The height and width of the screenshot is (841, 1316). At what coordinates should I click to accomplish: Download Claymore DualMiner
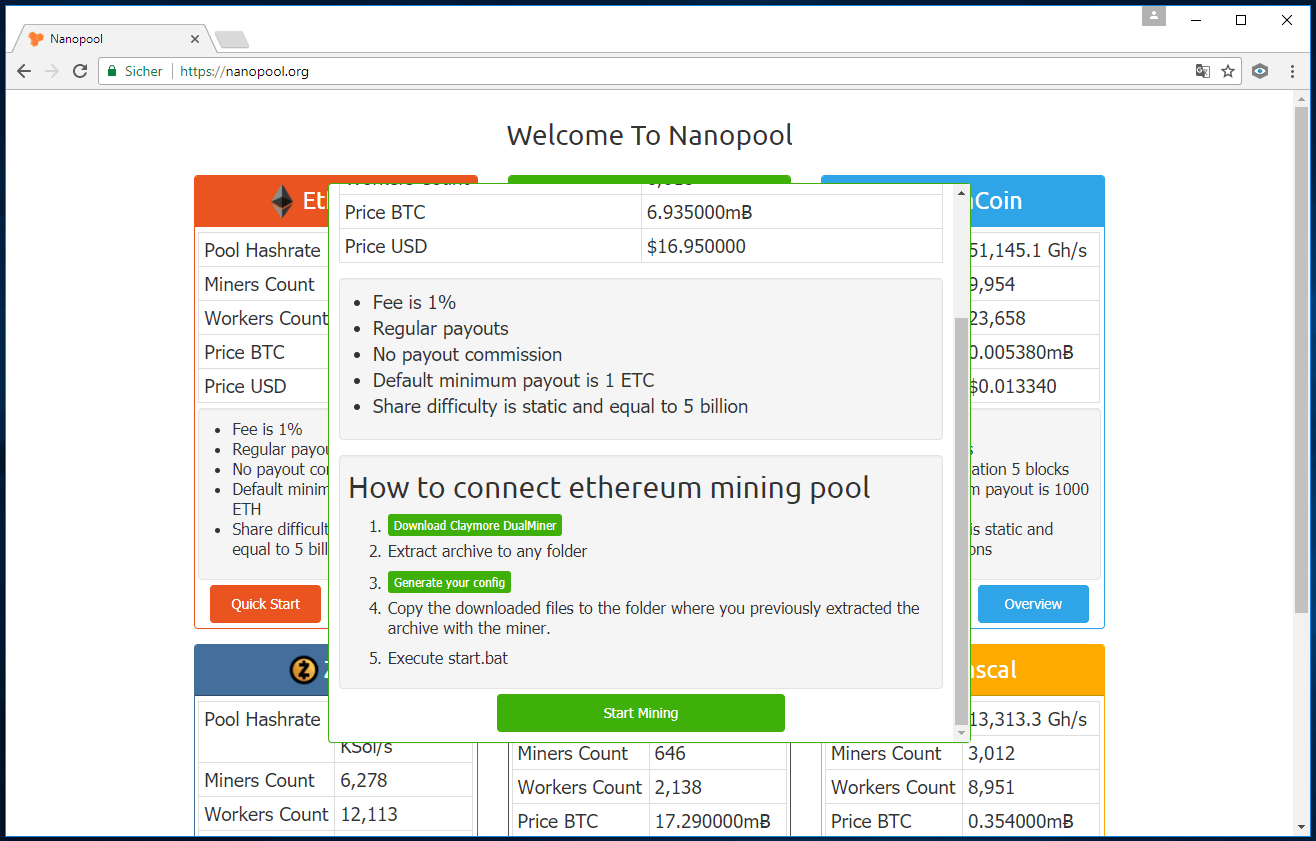coord(475,525)
